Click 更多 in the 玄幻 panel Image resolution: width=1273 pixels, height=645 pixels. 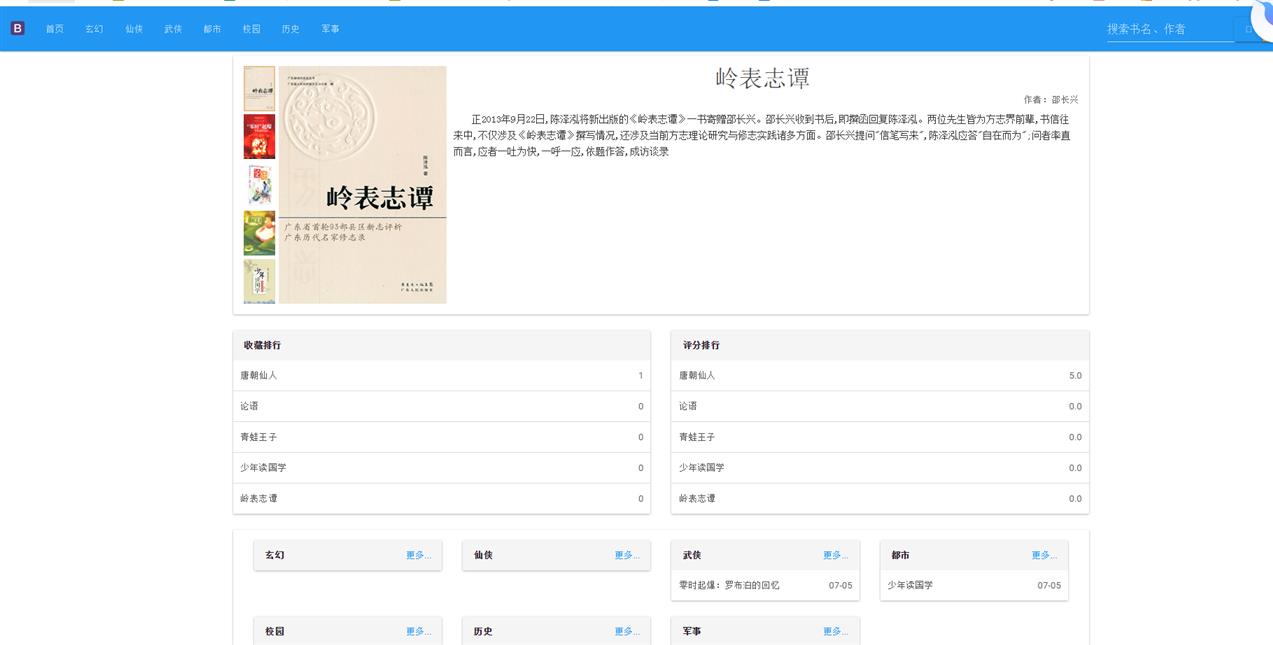pos(418,555)
